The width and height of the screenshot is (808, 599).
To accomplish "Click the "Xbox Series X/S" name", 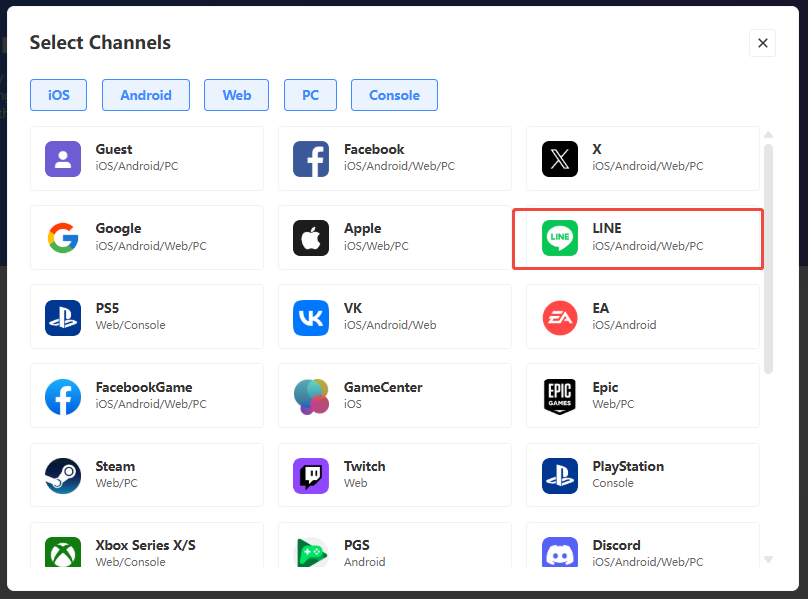I will pos(145,545).
